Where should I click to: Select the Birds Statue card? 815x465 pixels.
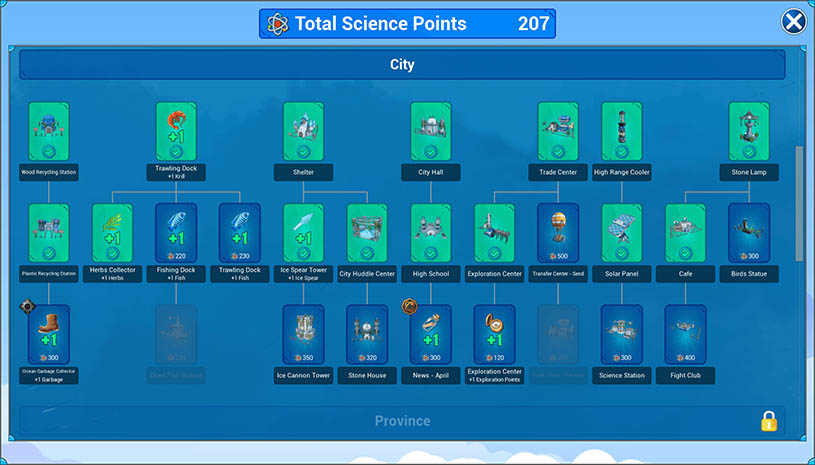(749, 233)
